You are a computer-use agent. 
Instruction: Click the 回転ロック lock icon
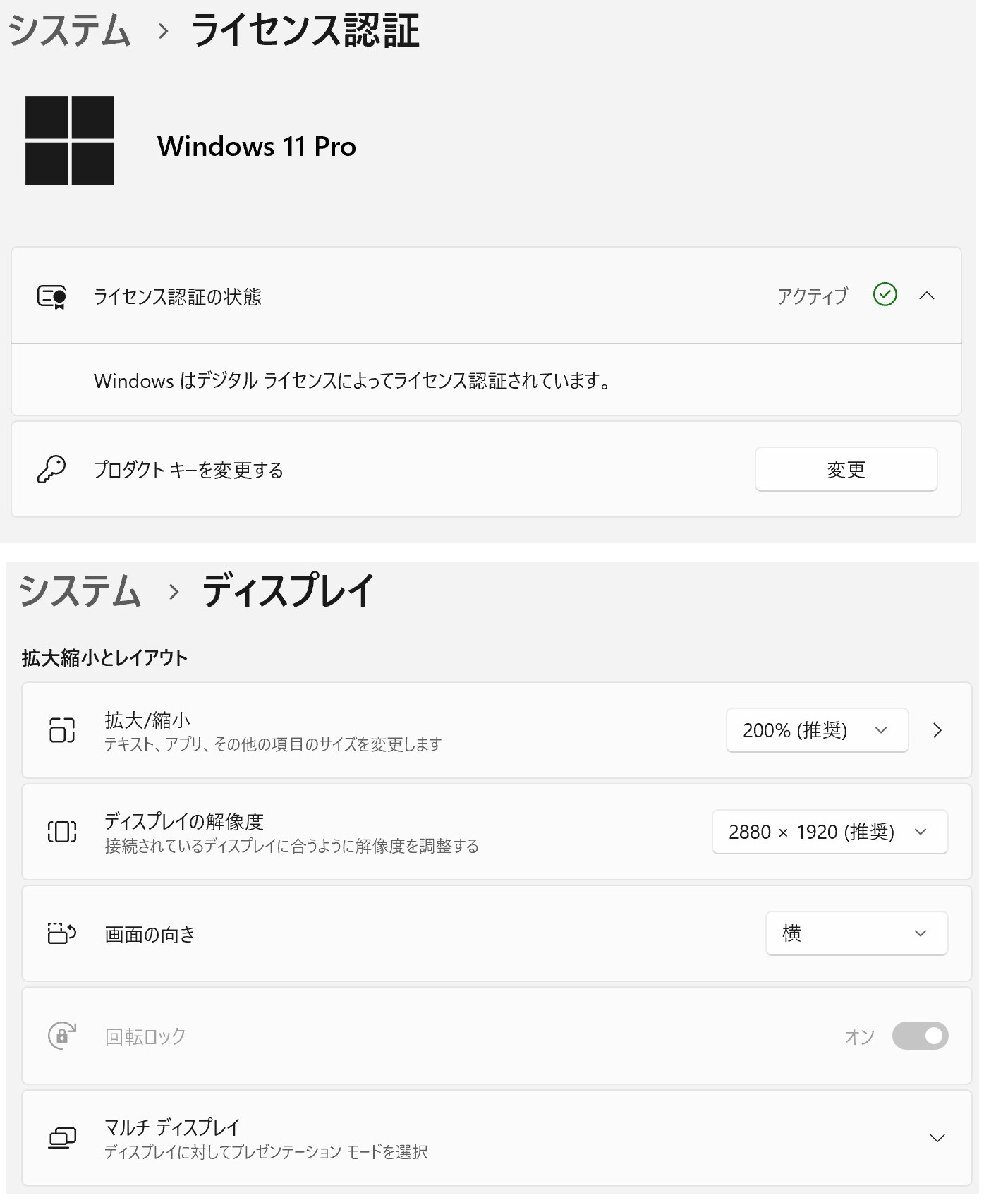[62, 1035]
